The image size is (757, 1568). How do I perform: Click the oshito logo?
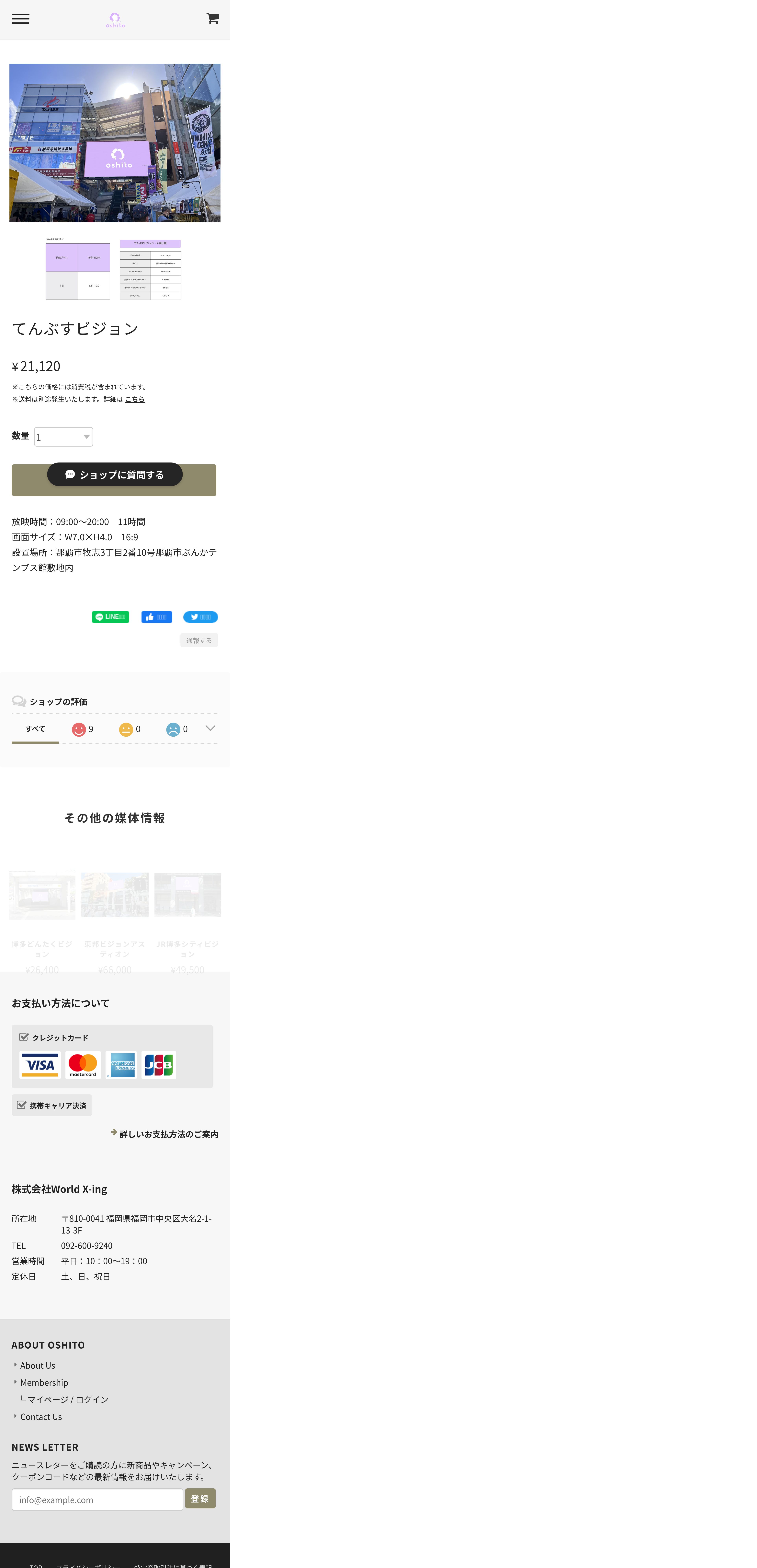tap(115, 20)
